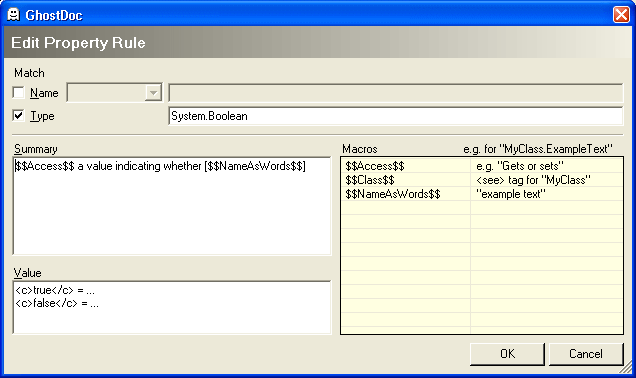Screen dimensions: 636x378
Task: Click inside the Summary text box
Action: click(172, 206)
